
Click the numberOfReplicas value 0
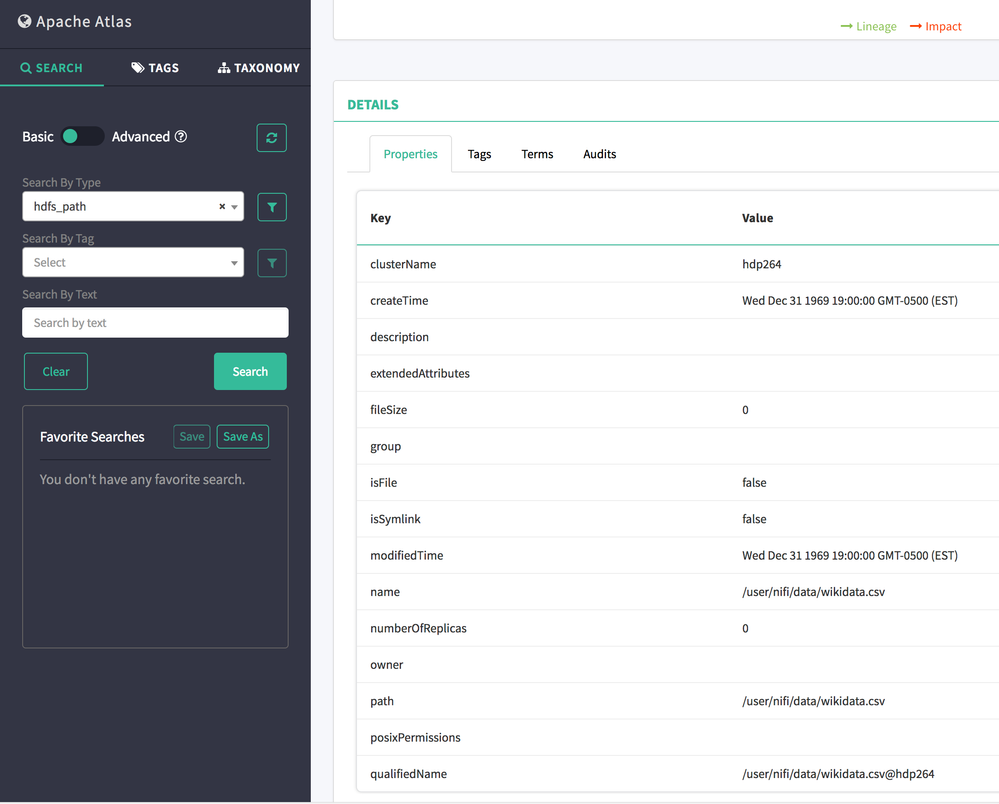click(745, 629)
